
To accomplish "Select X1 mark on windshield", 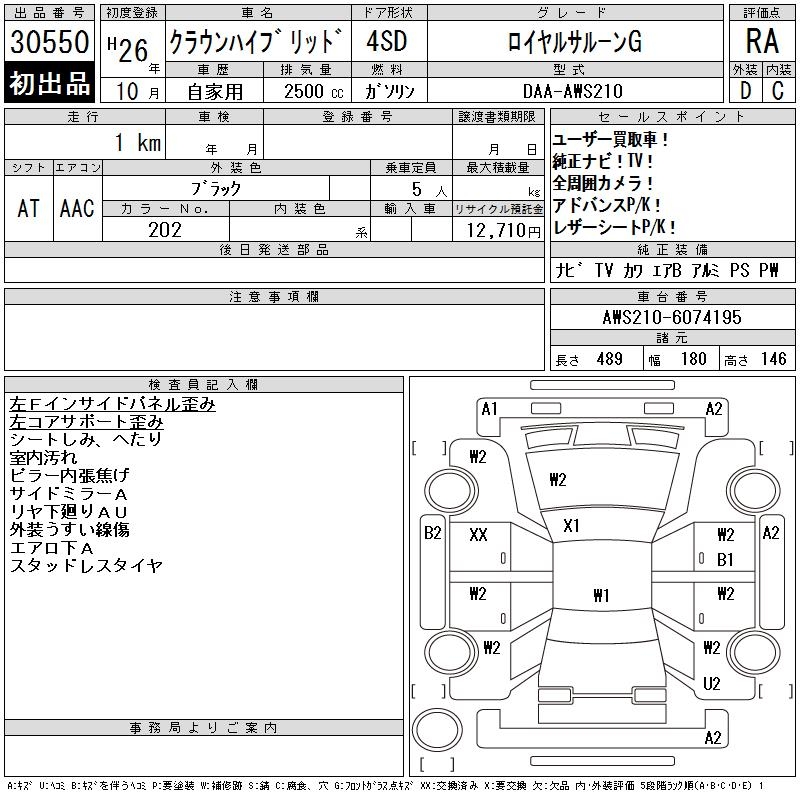I will [x=571, y=526].
